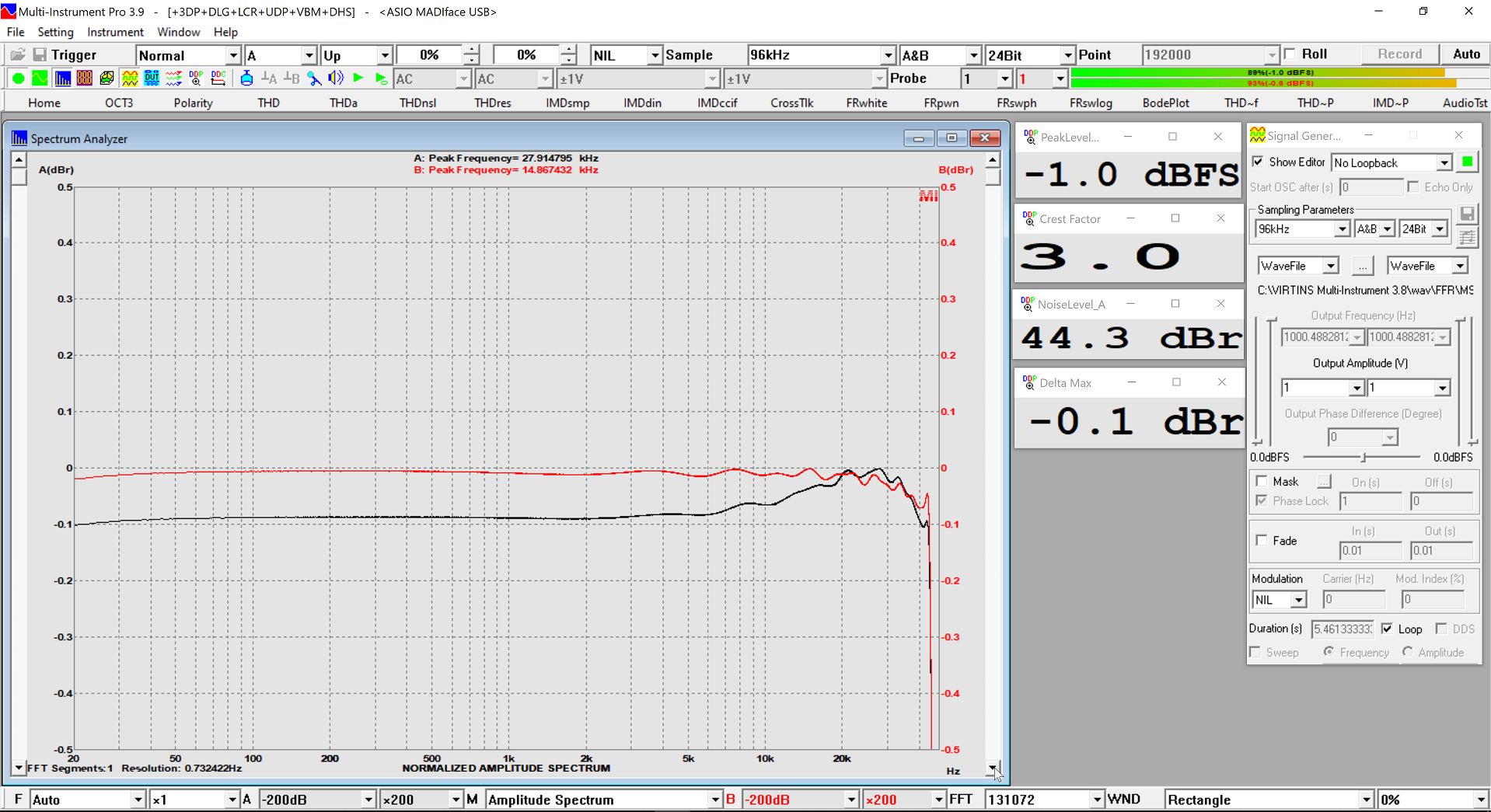Screen dimensions: 1491x812
Task: Open the trigger edge Up dropdown
Action: (356, 55)
